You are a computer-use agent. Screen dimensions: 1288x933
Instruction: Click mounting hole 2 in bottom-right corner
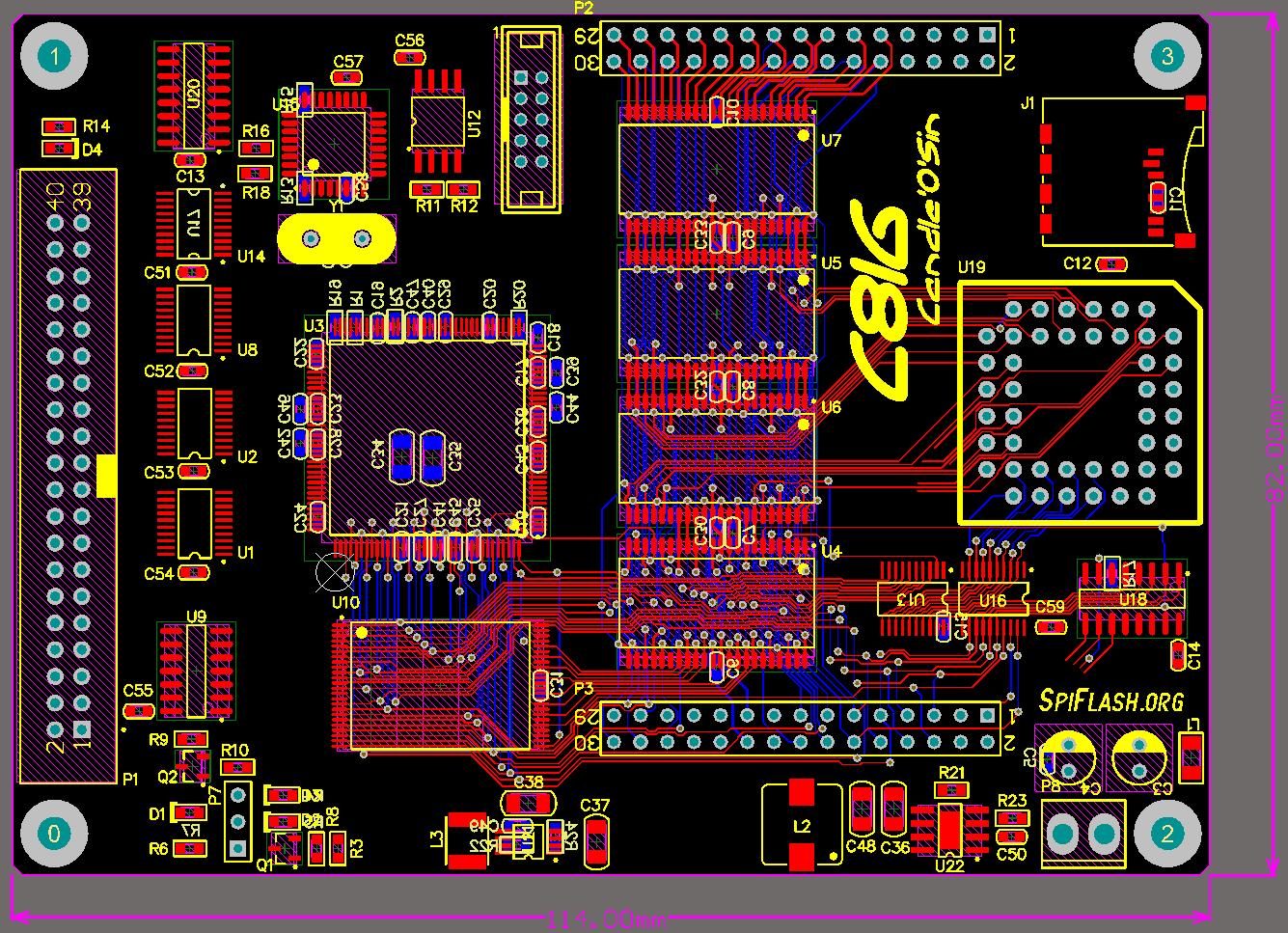point(1166,833)
